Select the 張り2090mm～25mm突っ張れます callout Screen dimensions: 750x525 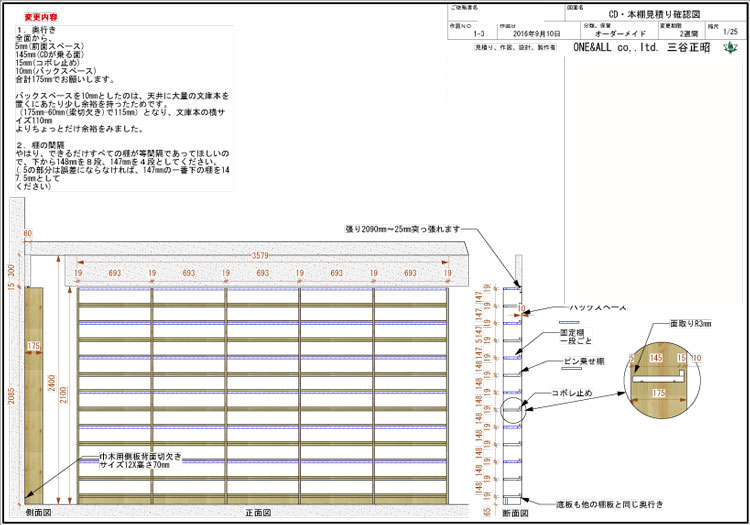click(403, 230)
